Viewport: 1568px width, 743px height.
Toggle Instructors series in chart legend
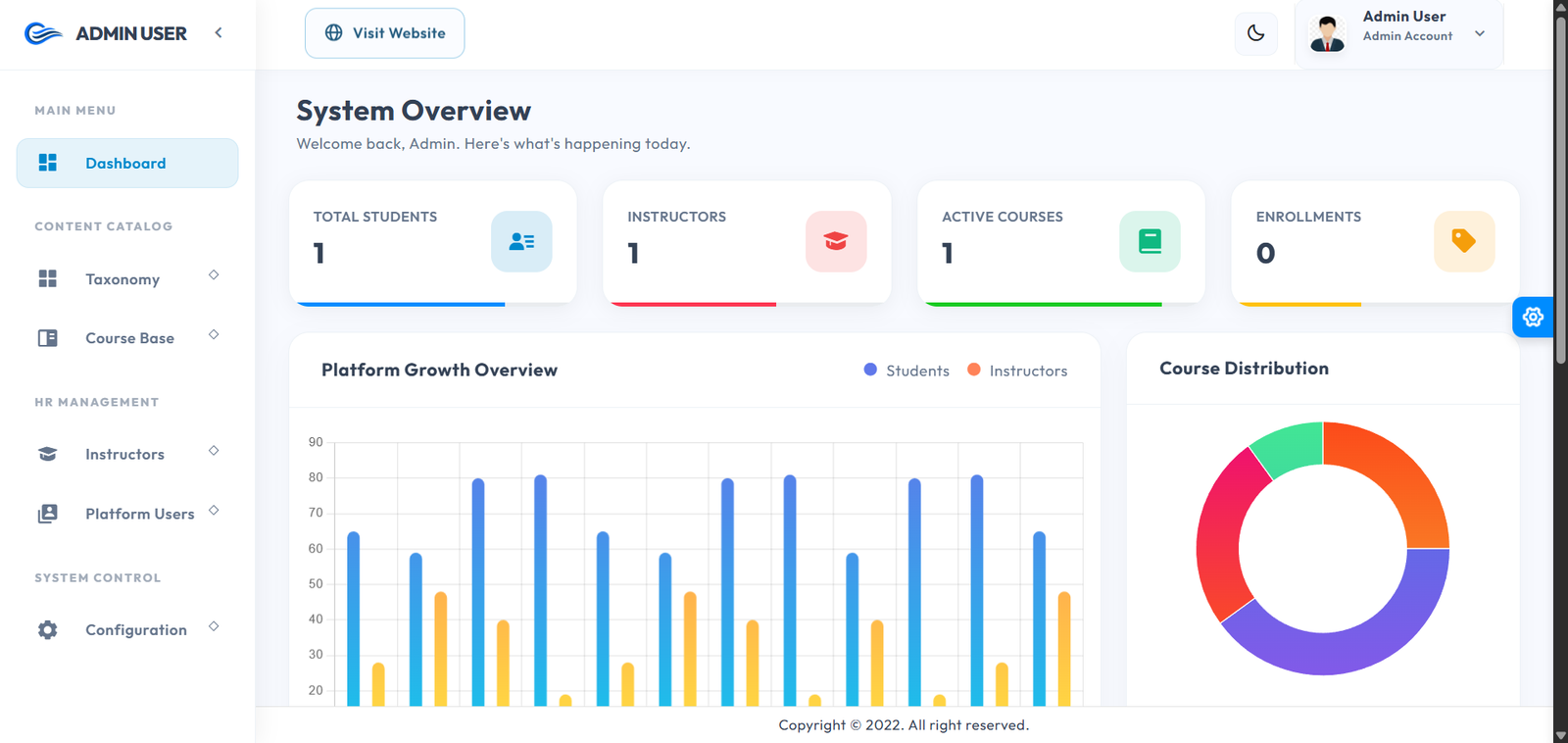click(x=1017, y=371)
